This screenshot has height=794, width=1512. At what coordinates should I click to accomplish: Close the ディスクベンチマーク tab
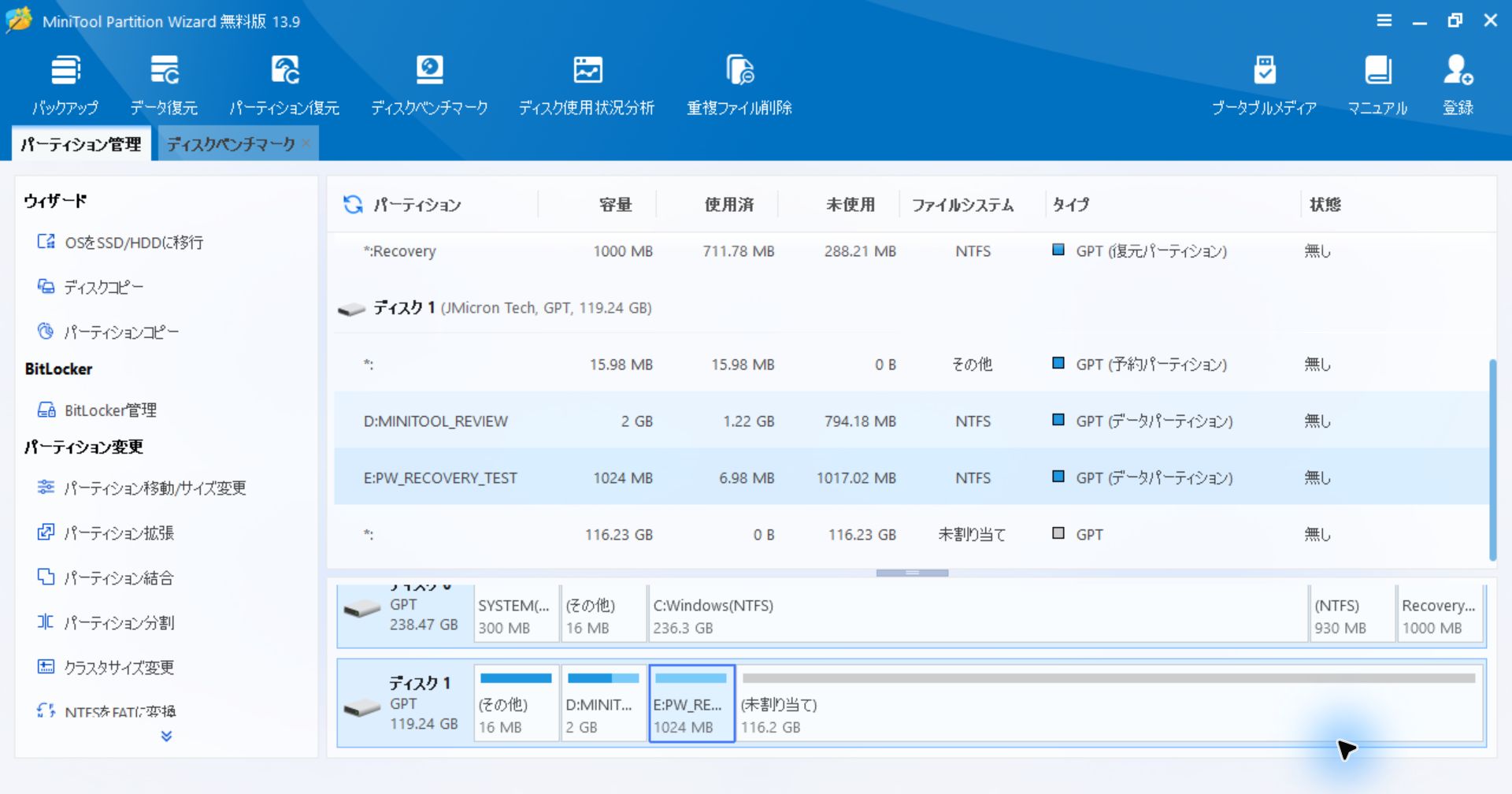tap(306, 143)
